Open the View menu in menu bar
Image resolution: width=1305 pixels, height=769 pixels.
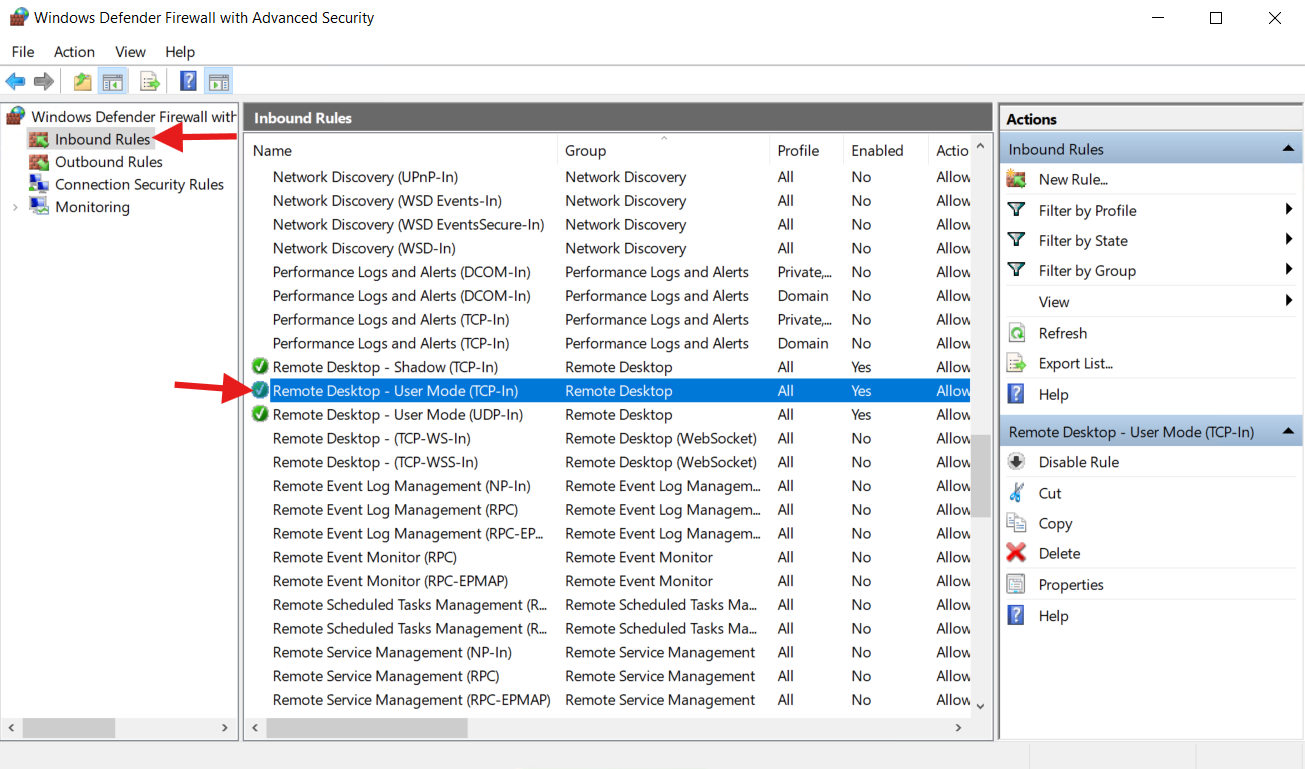(x=130, y=51)
